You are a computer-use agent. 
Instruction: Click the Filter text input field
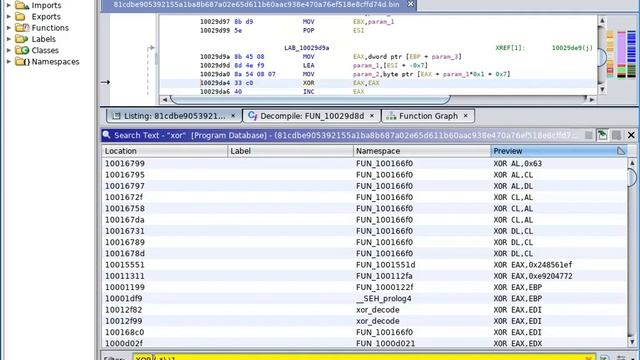click(x=363, y=358)
